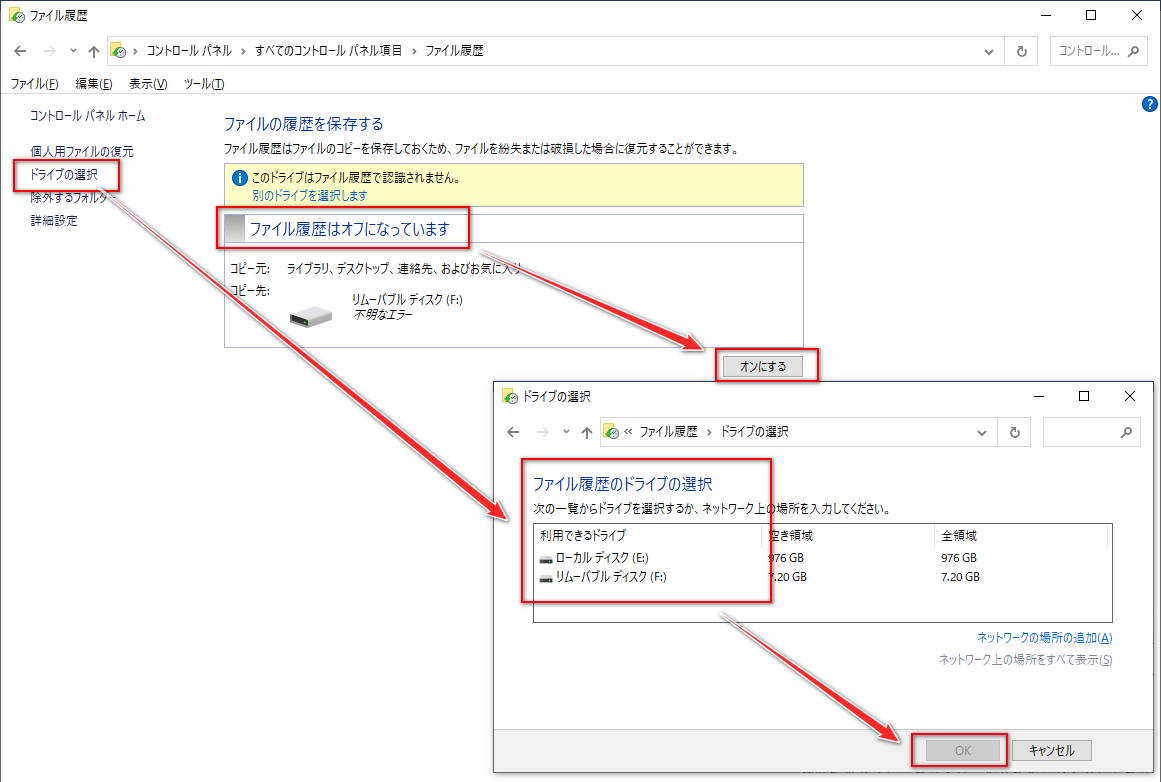Open help via the blue question mark icon
Image resolution: width=1161 pixels, height=782 pixels.
[1149, 103]
